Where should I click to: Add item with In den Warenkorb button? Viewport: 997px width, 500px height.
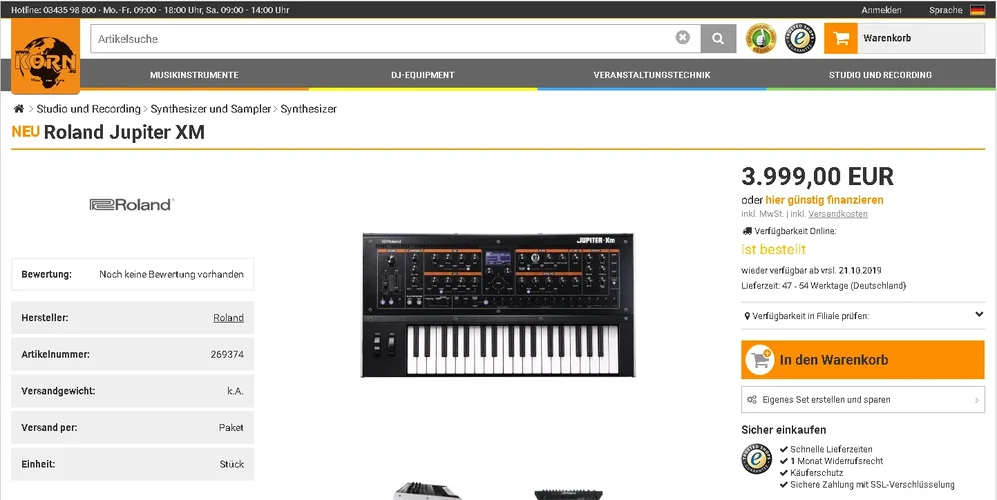863,359
